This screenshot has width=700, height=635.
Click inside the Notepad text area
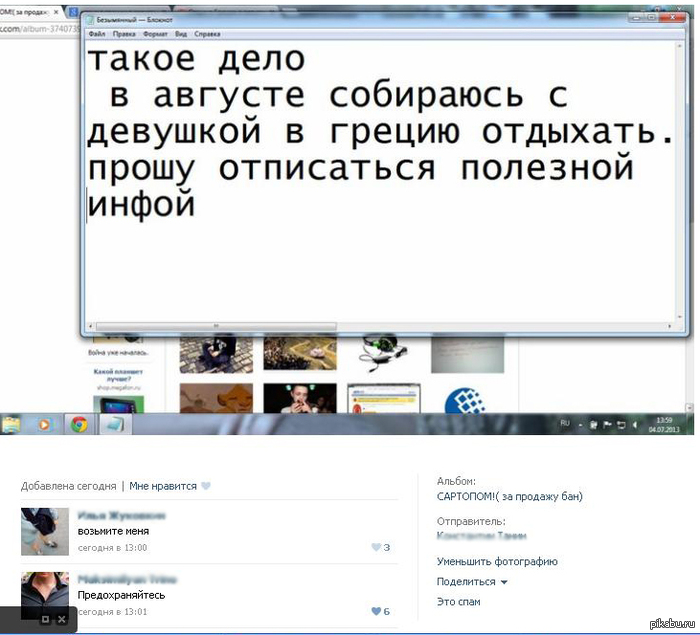(380, 260)
